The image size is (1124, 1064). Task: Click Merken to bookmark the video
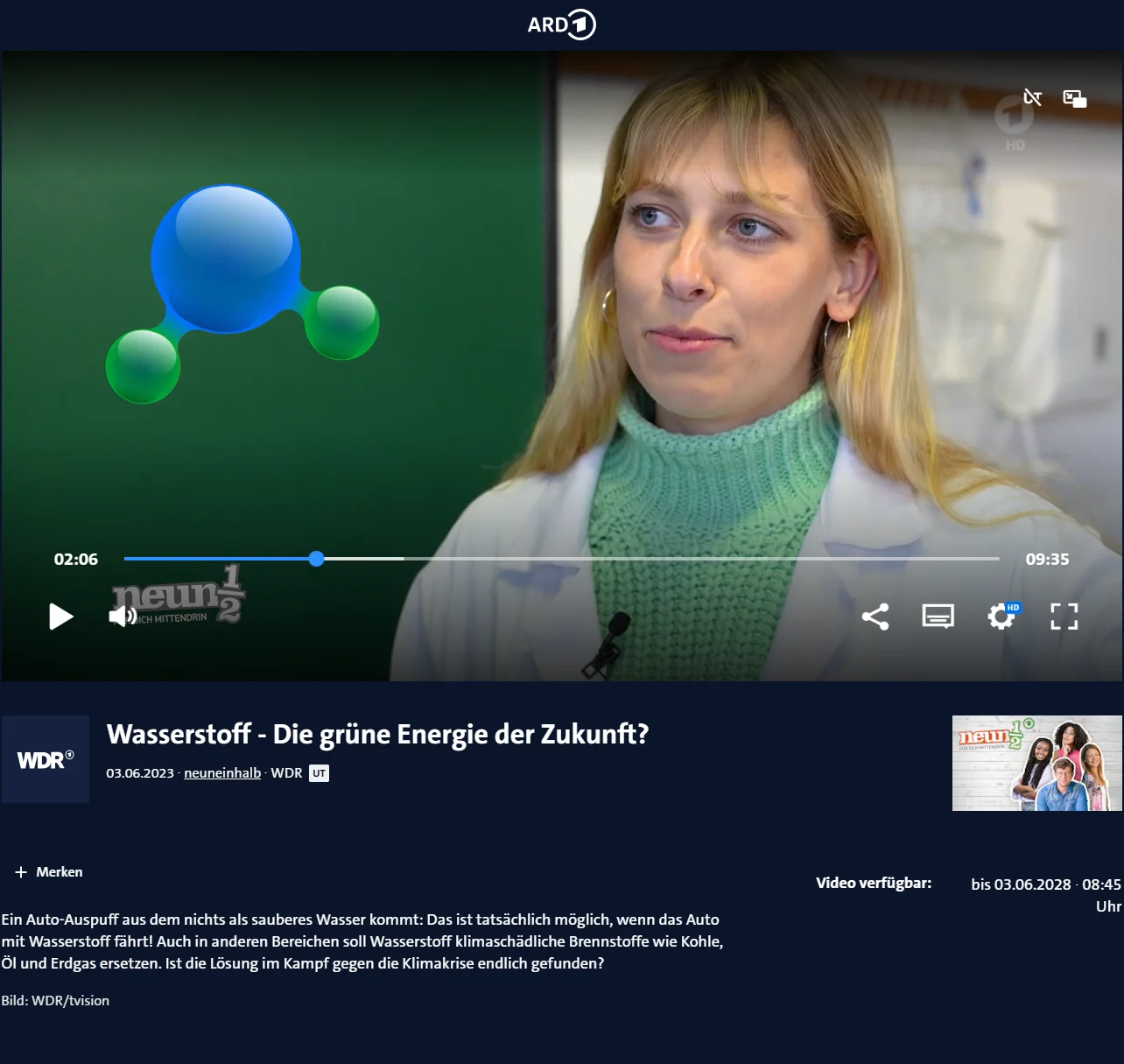point(59,872)
